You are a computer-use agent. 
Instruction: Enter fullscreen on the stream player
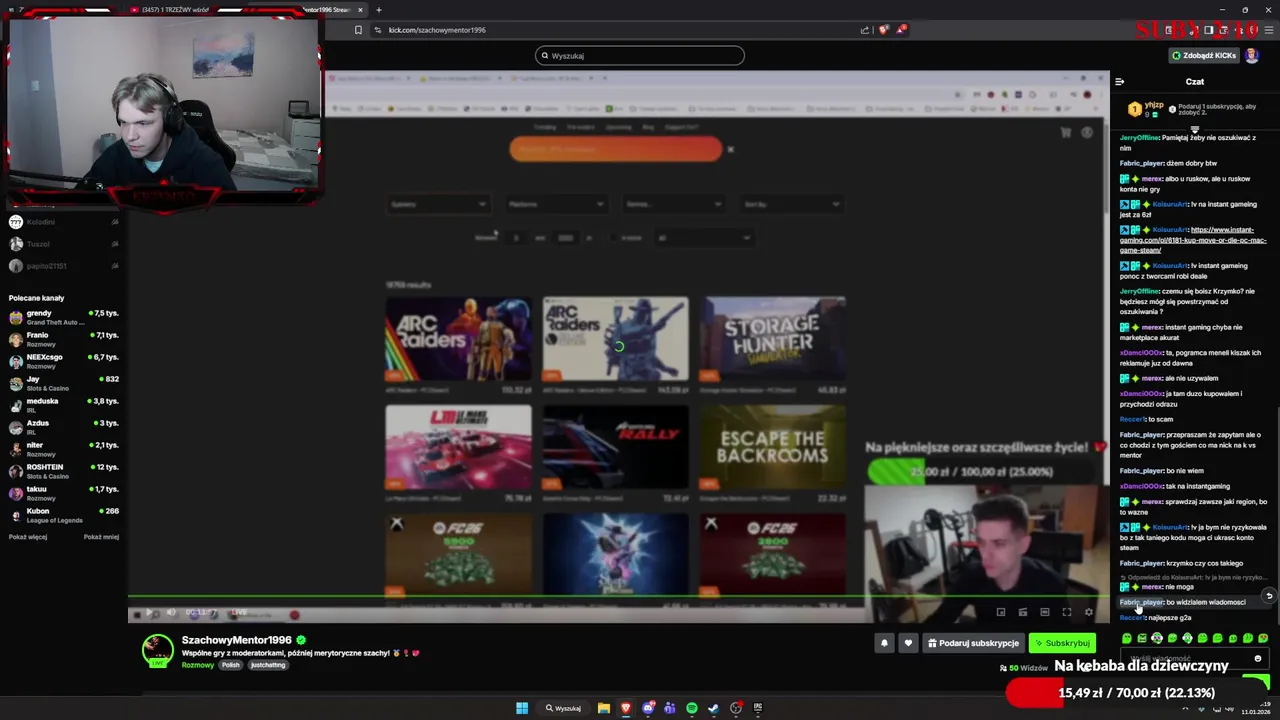point(1067,612)
